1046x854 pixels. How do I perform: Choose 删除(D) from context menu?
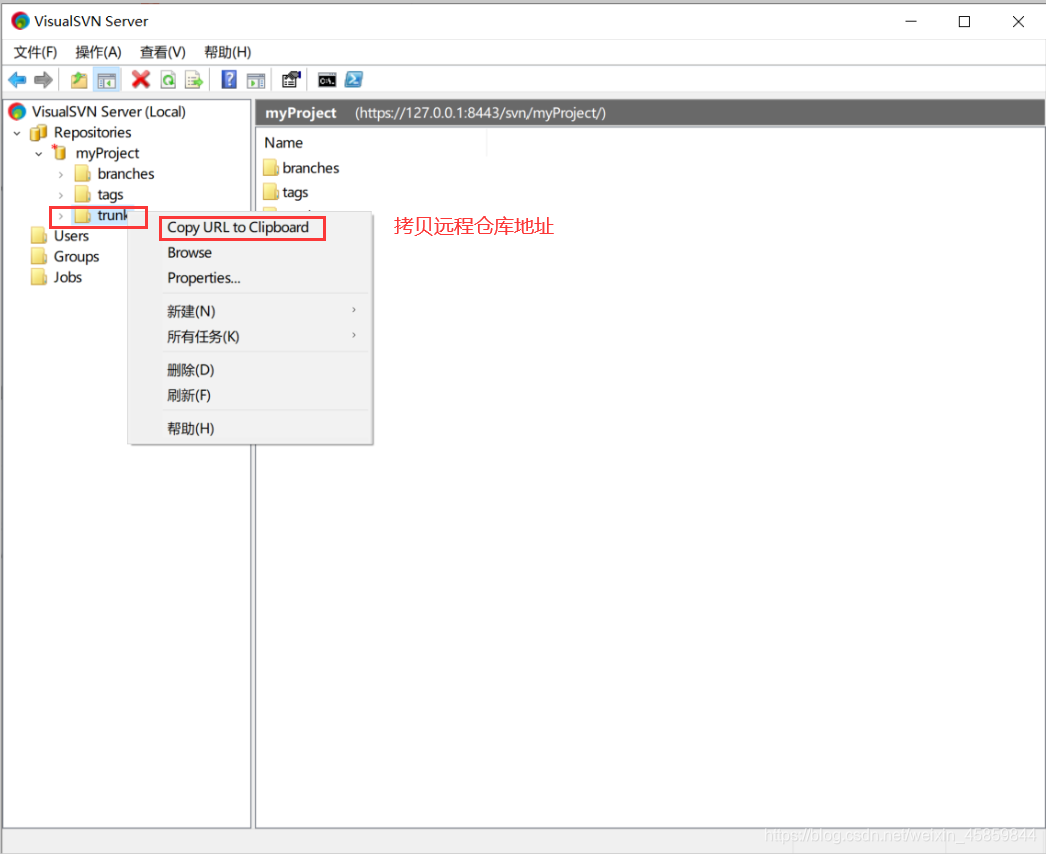tap(250, 370)
